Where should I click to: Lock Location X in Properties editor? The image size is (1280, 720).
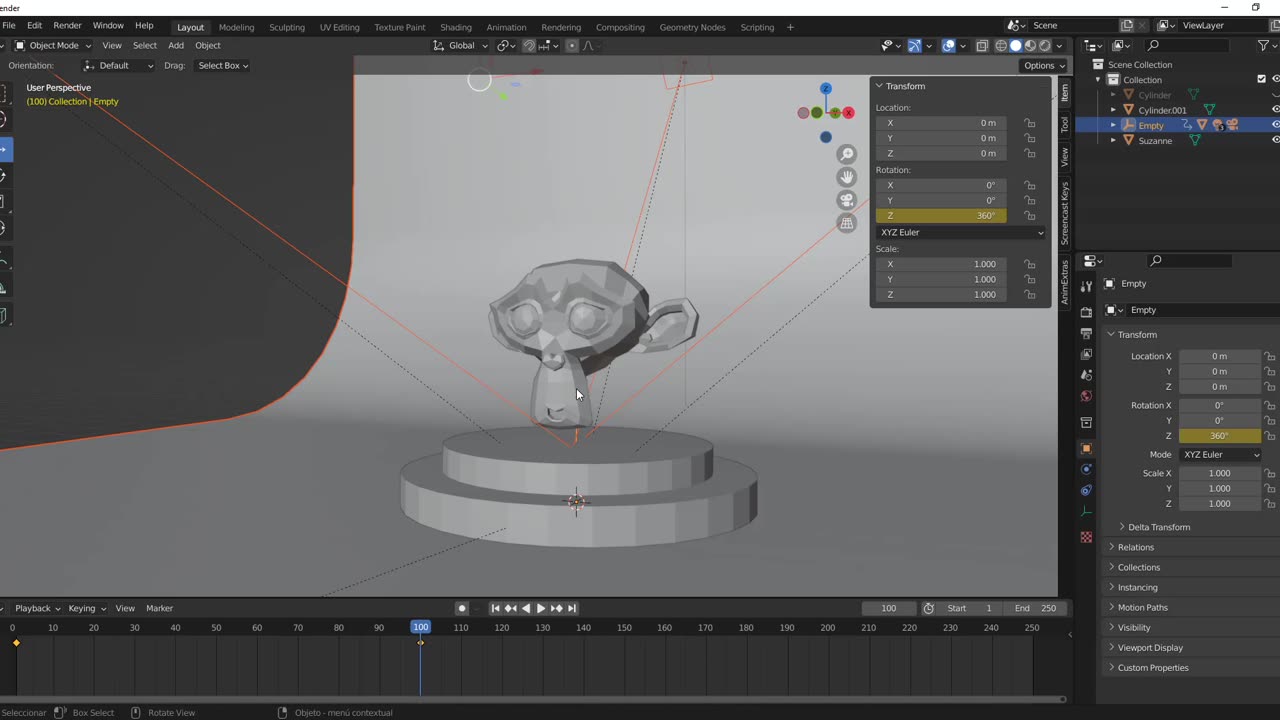(x=1270, y=356)
